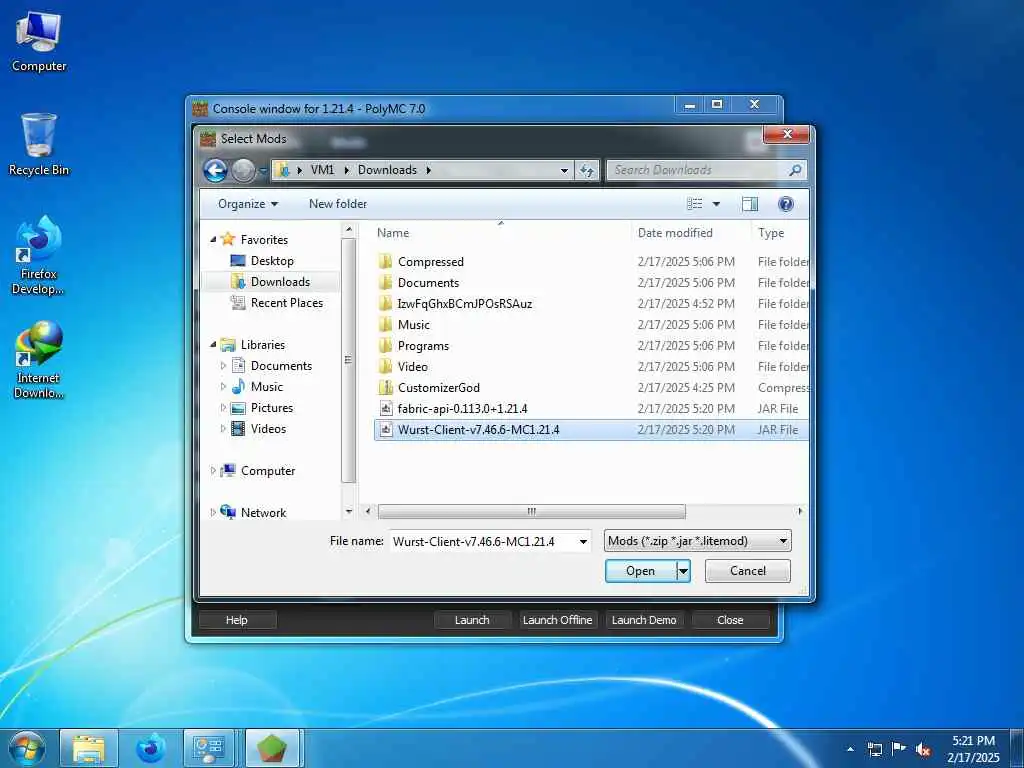
Task: Open the file type filter dropdown
Action: coord(697,541)
